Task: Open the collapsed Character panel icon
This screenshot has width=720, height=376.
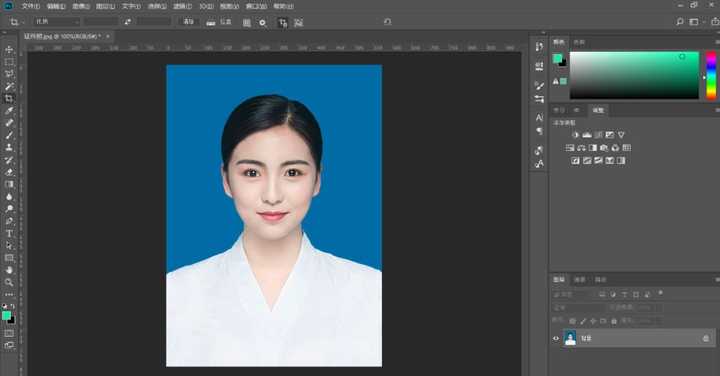Action: [539, 118]
